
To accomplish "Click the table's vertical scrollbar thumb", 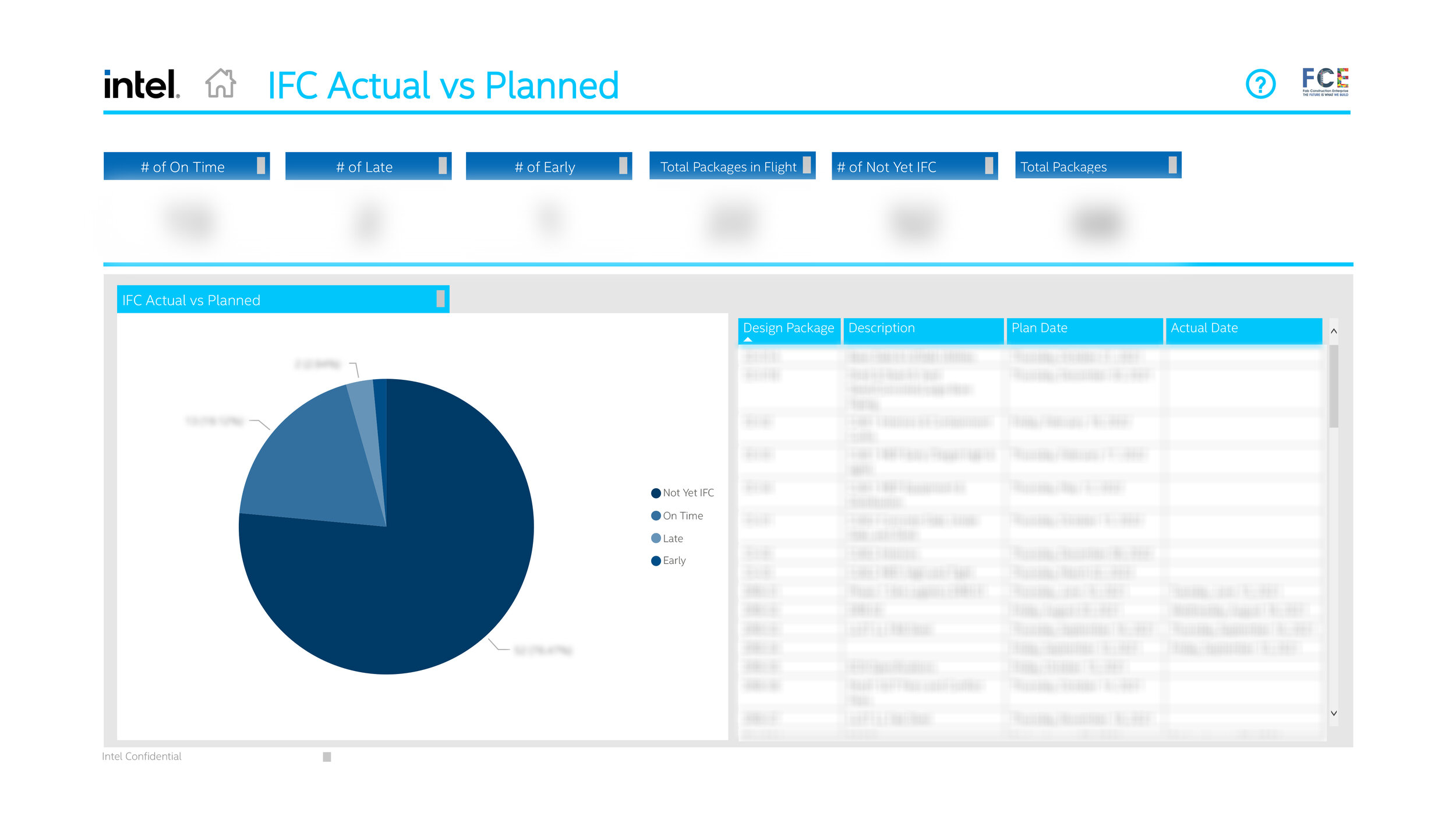I will pyautogui.click(x=1334, y=386).
